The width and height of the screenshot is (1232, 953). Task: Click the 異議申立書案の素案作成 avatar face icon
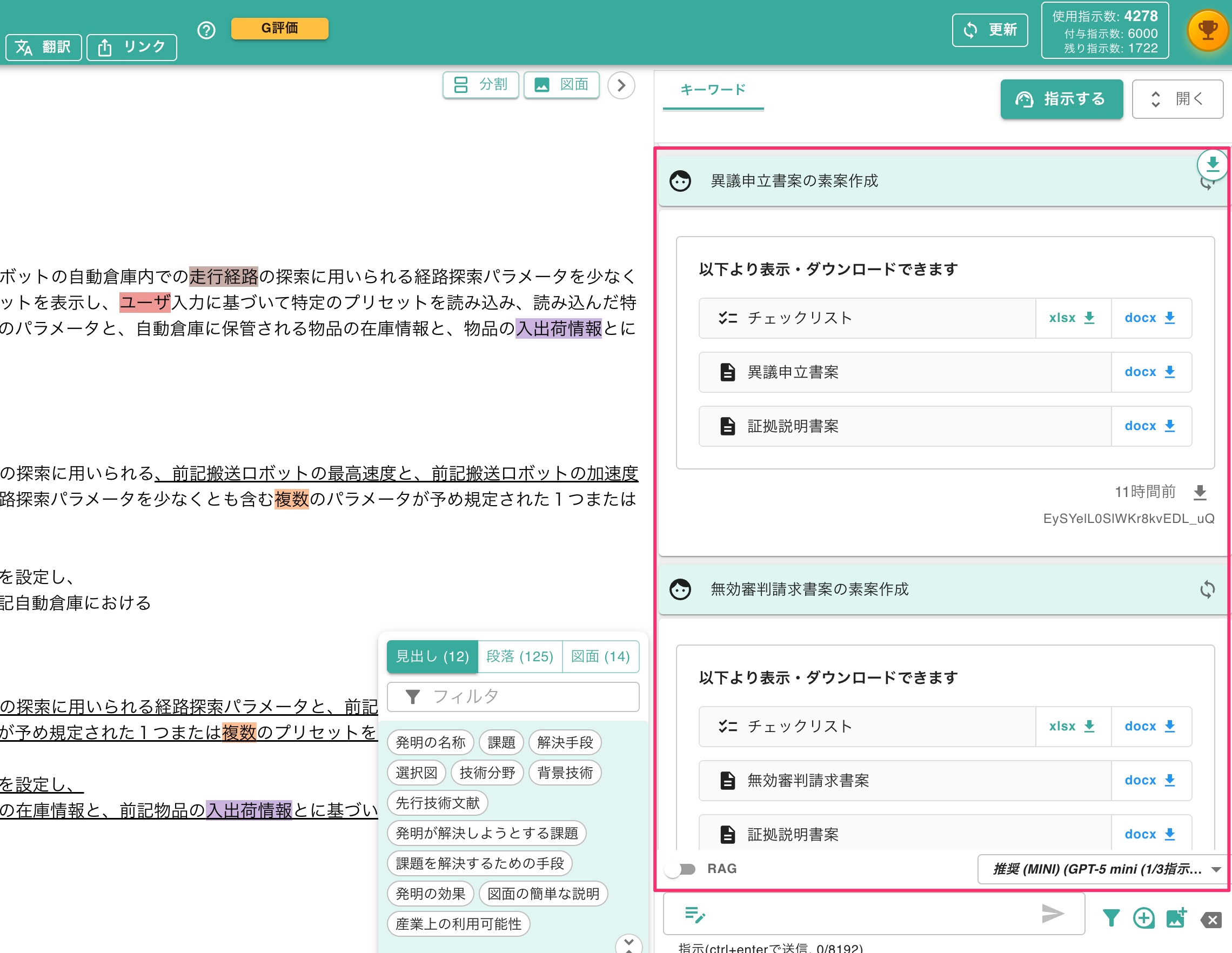(x=680, y=181)
